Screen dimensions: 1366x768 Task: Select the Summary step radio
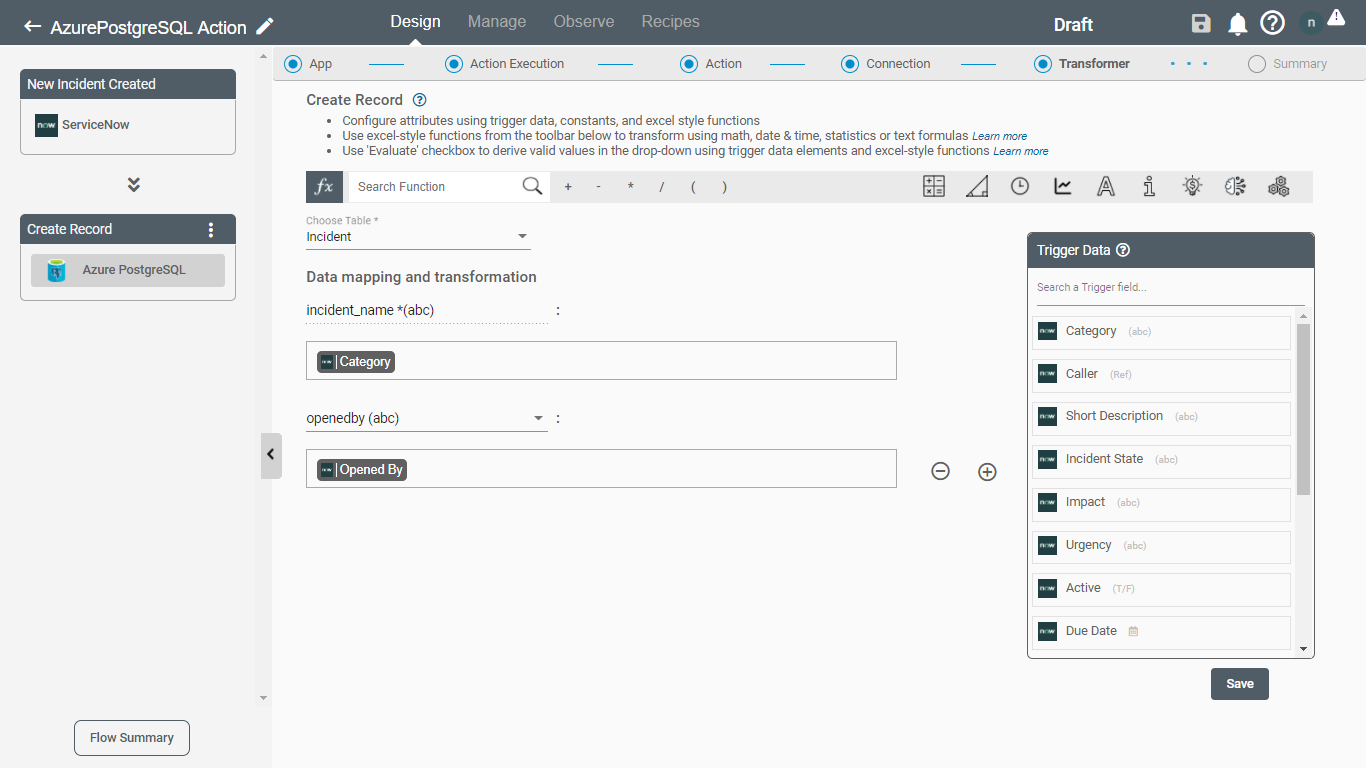point(1256,63)
